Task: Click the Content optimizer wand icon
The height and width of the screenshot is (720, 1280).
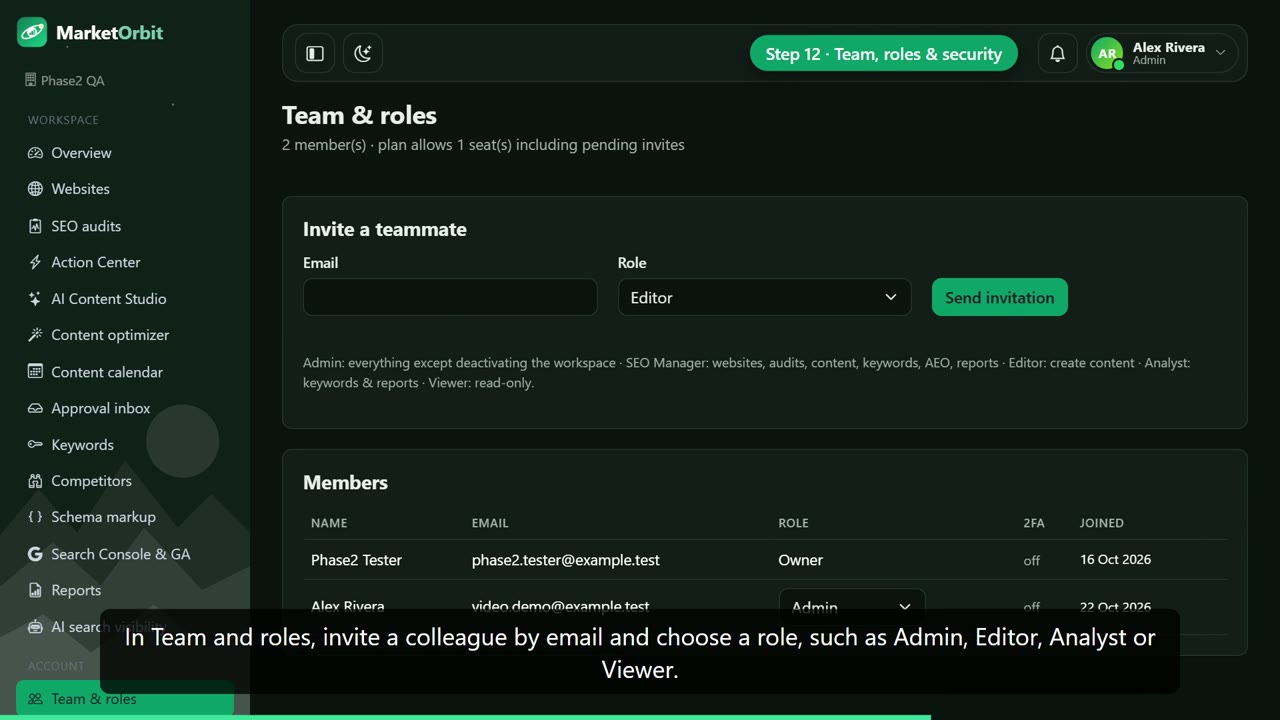Action: [36, 335]
